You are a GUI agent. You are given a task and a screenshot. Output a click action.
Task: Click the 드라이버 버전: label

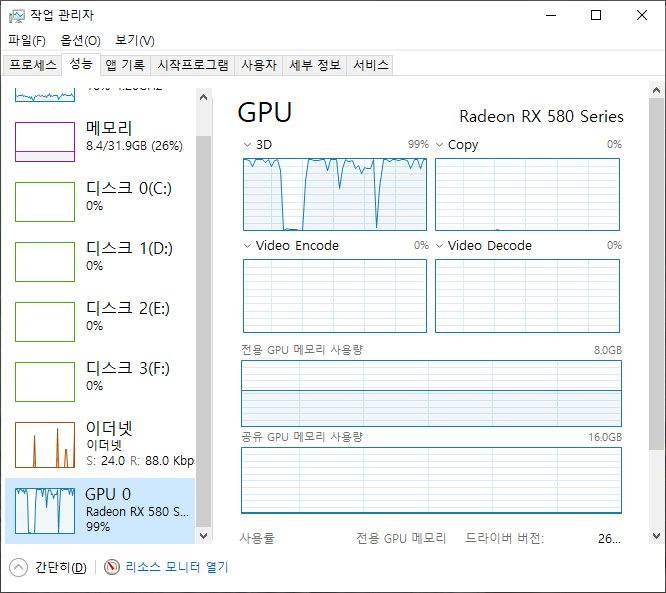504,539
